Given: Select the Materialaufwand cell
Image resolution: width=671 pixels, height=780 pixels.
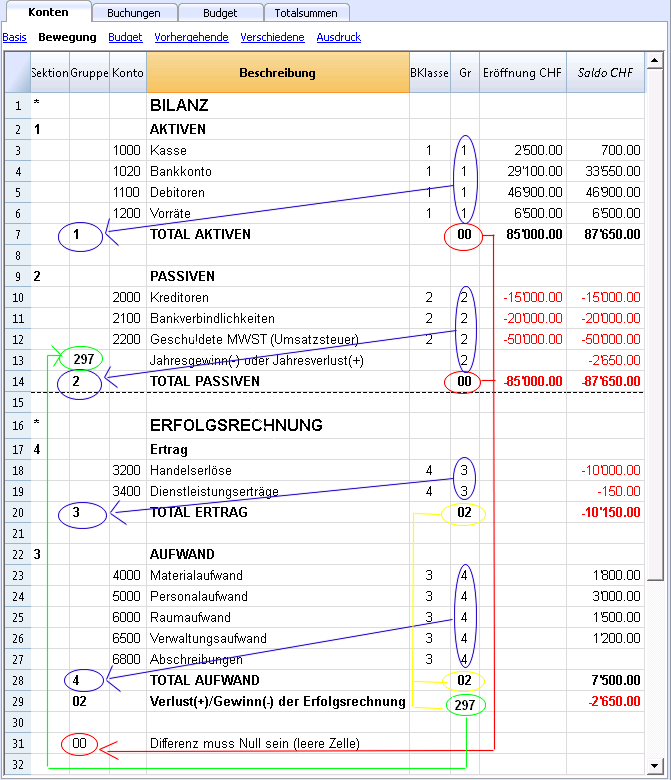Looking at the screenshot, I should 278,575.
